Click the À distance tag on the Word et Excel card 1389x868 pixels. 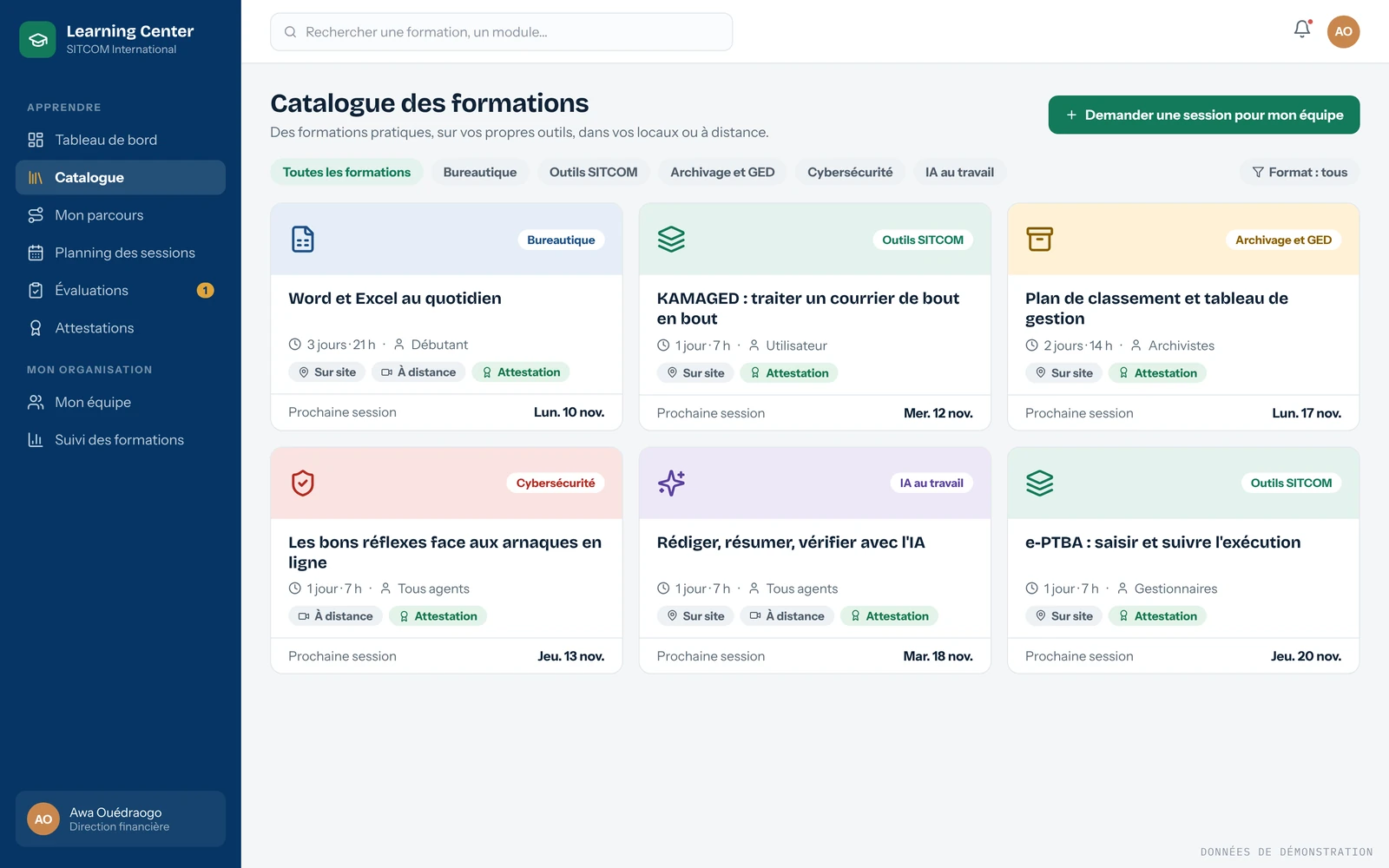click(x=418, y=372)
